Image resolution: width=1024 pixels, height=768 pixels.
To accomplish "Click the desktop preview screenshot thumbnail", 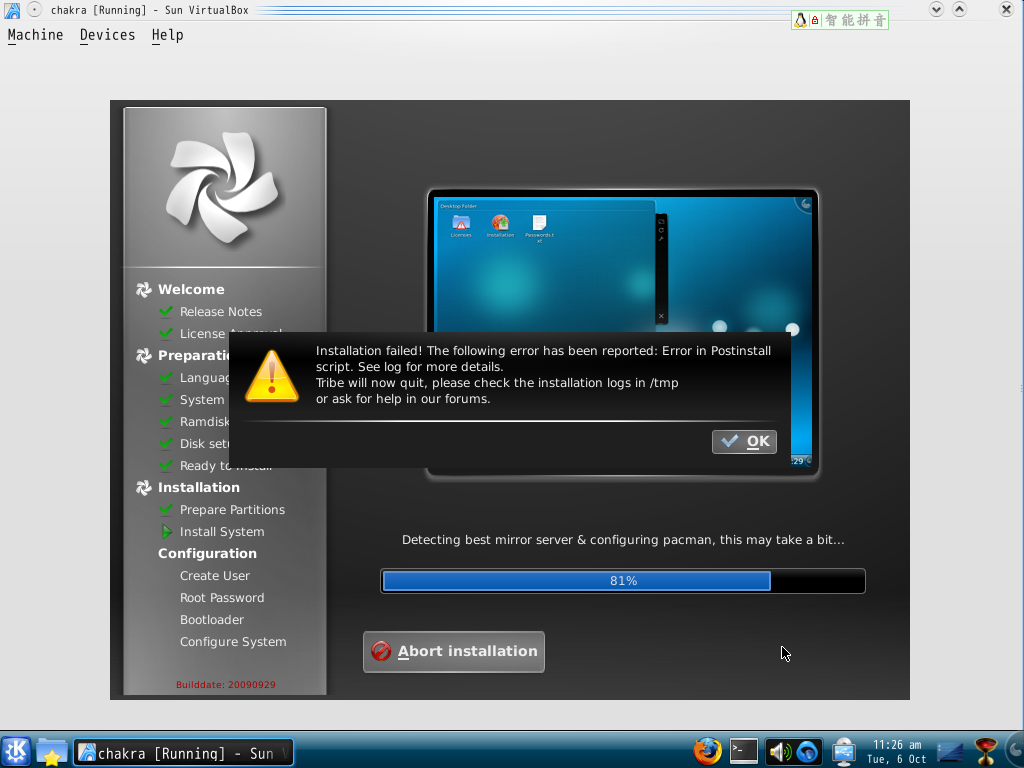I will coord(623,334).
